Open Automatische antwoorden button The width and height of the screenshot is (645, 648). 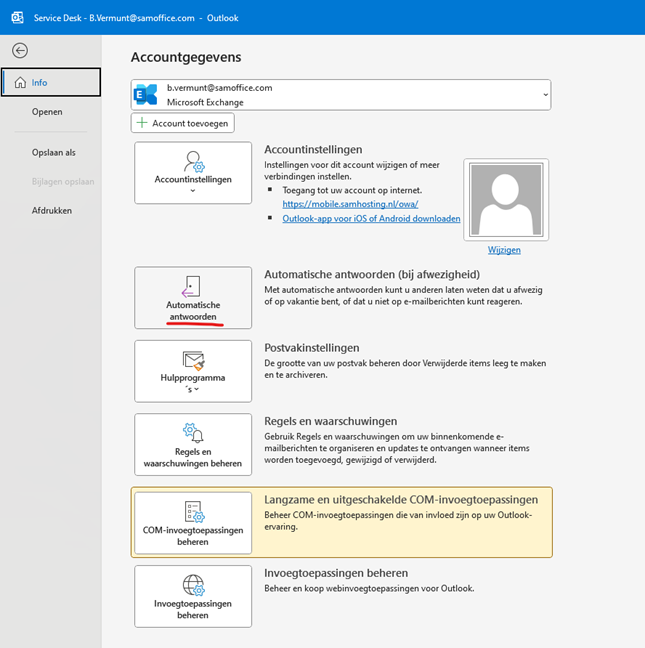(193, 297)
